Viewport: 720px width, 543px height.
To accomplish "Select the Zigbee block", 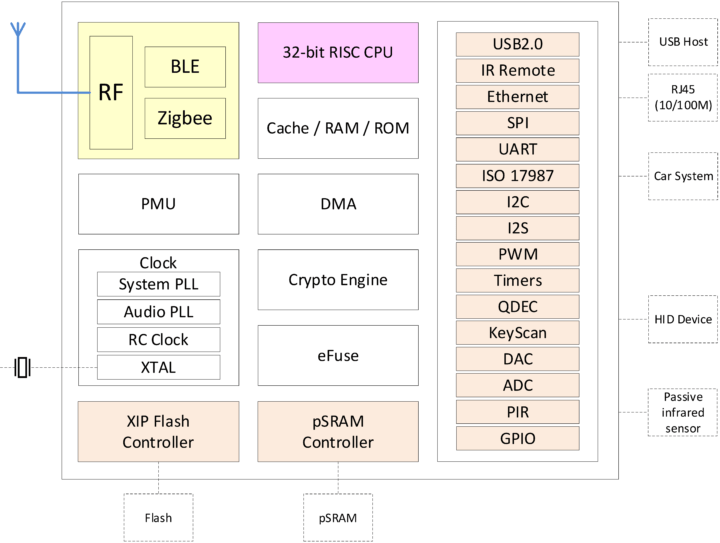I will point(185,118).
